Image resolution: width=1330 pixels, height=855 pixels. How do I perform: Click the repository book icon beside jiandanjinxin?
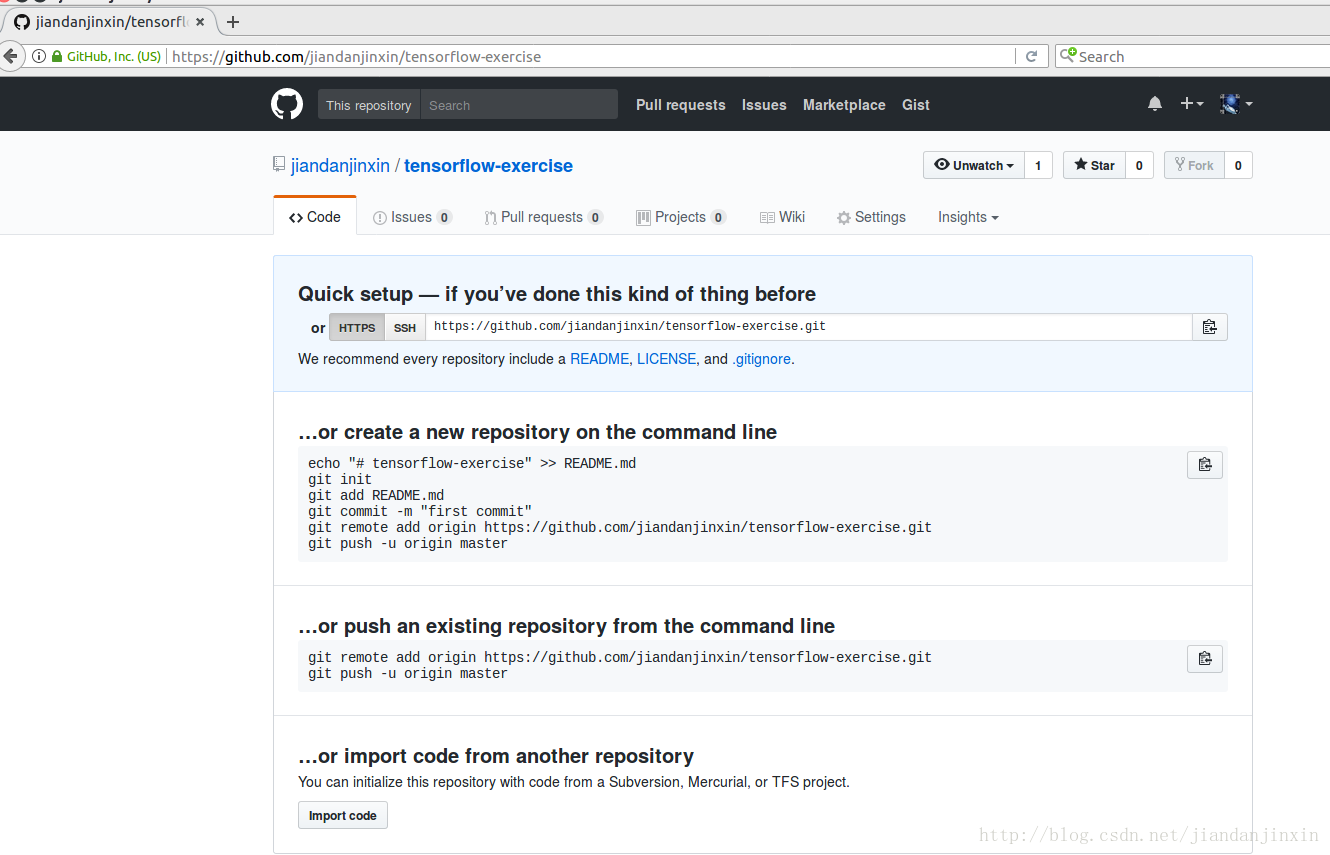click(279, 165)
